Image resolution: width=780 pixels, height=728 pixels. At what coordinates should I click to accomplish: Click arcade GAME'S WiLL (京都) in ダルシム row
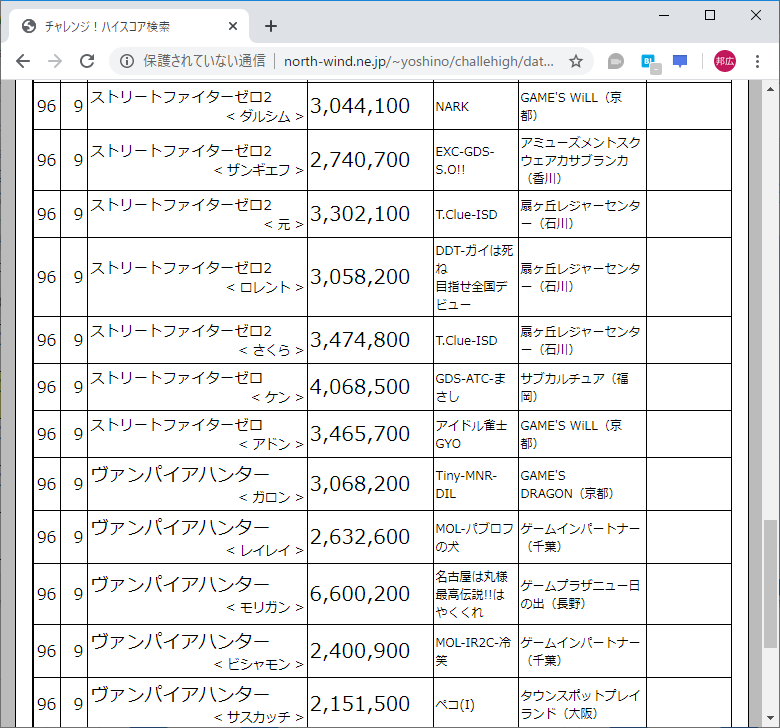[x=571, y=106]
